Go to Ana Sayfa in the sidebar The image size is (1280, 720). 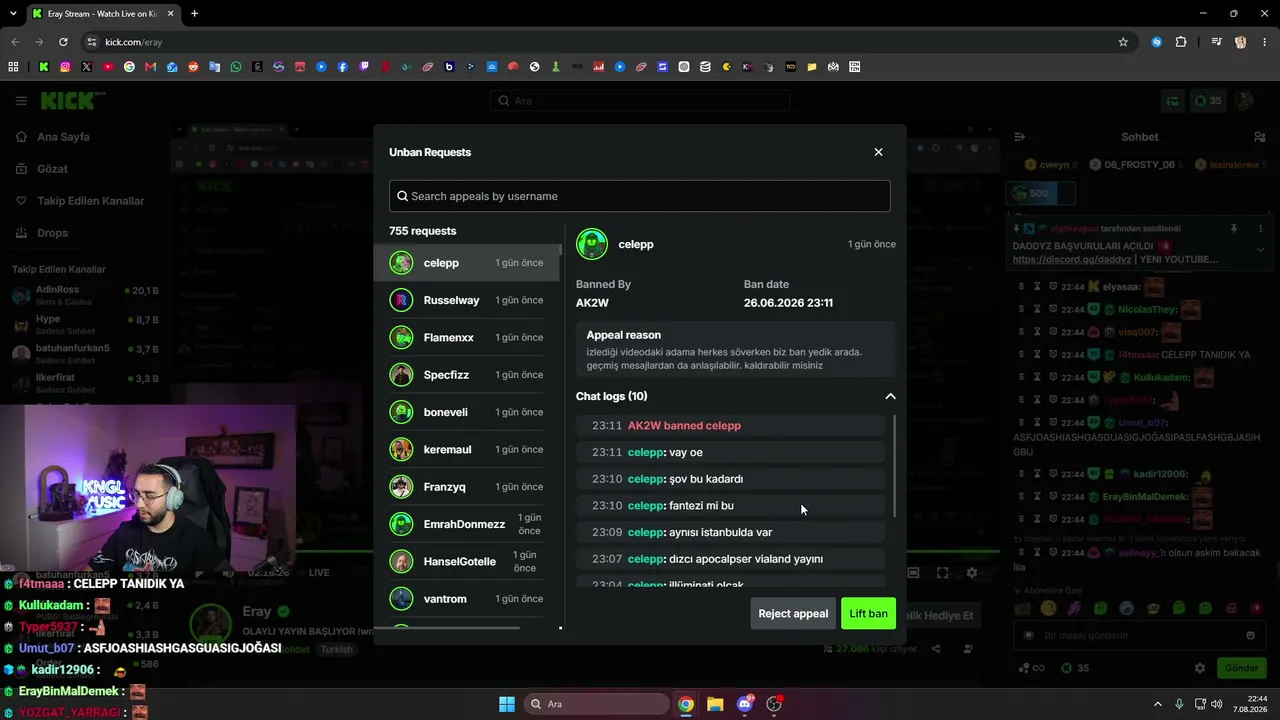tap(63, 137)
